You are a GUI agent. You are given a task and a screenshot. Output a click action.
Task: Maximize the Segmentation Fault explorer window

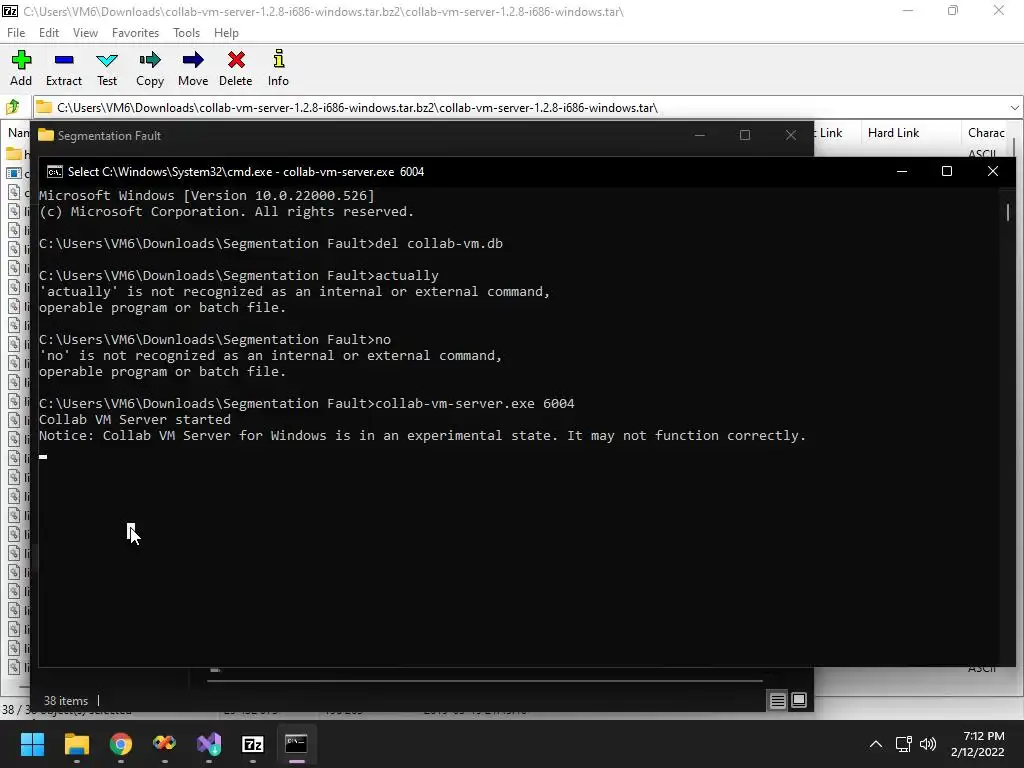click(744, 135)
